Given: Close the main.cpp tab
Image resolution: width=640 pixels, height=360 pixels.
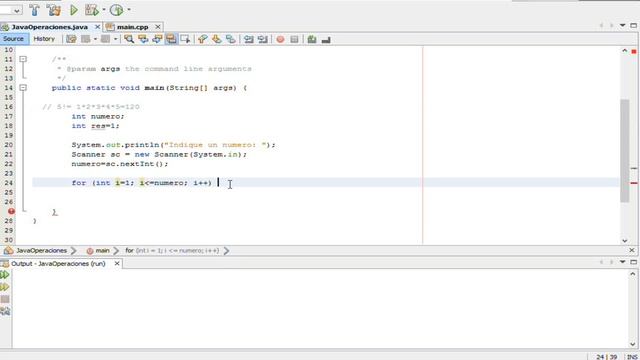Looking at the screenshot, I should click(x=158, y=27).
